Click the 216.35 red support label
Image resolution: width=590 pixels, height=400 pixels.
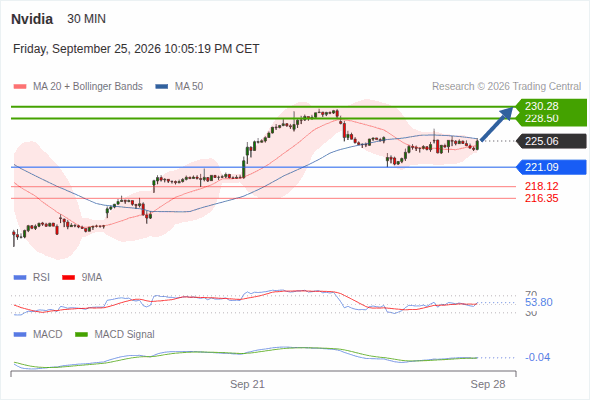point(541,198)
